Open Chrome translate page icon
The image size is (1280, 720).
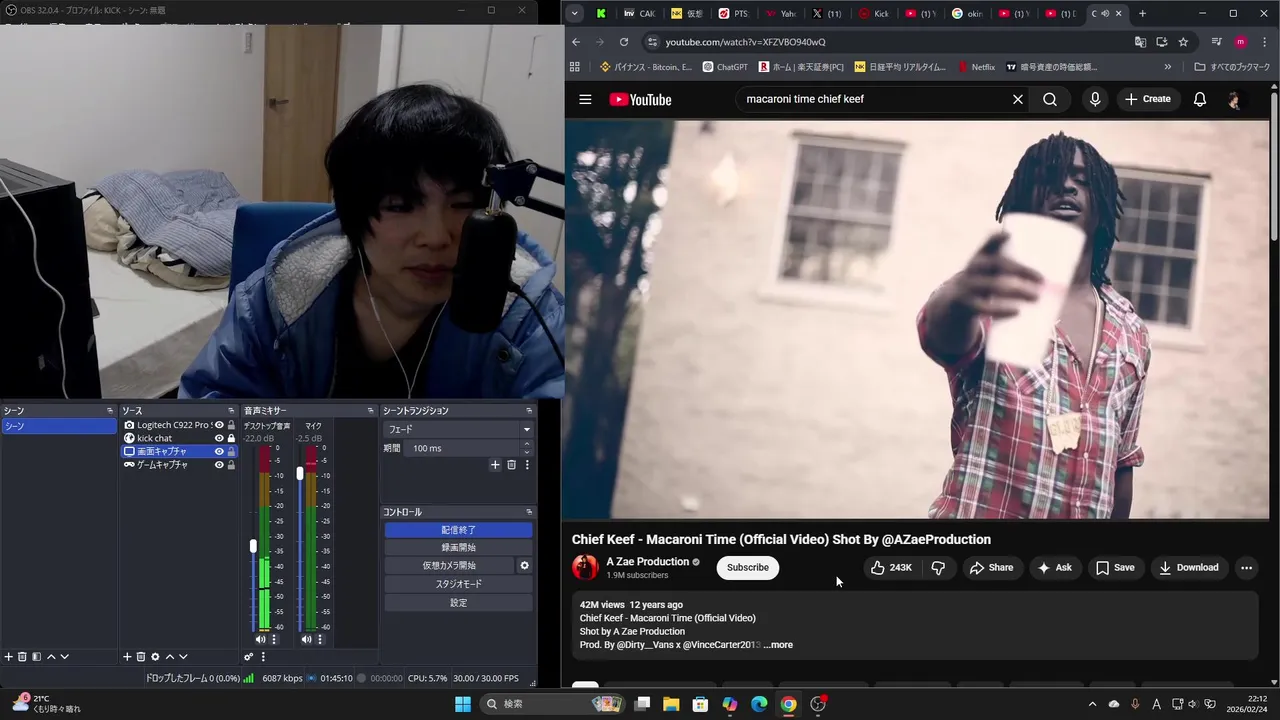1140,42
